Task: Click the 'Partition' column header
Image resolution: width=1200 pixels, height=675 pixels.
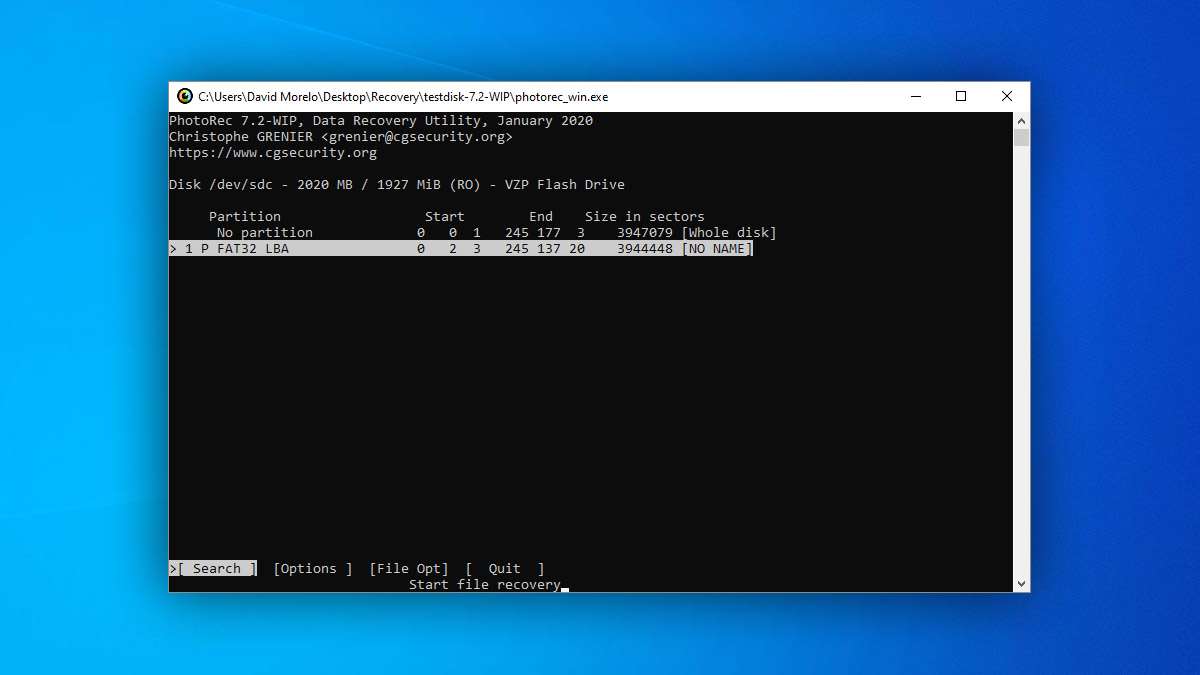Action: click(x=245, y=216)
